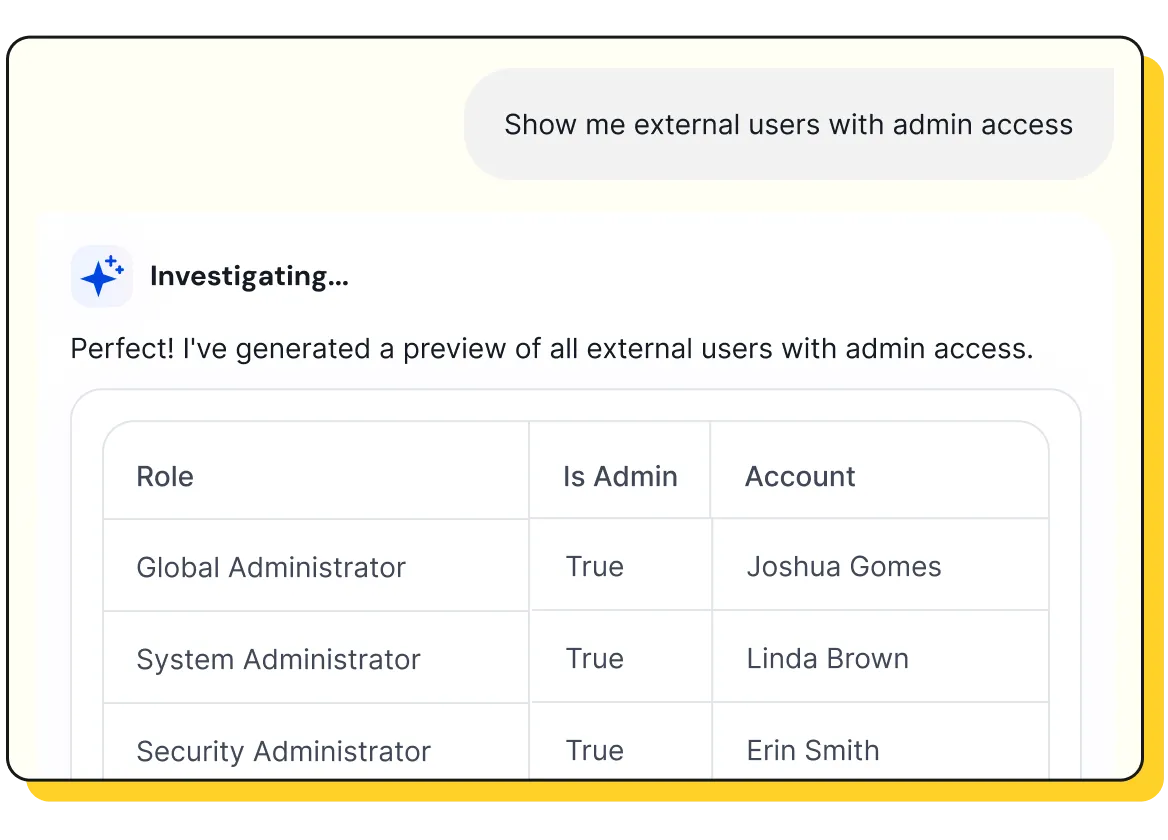This screenshot has width=1168, height=840.
Task: Click the Account column header
Action: [799, 477]
